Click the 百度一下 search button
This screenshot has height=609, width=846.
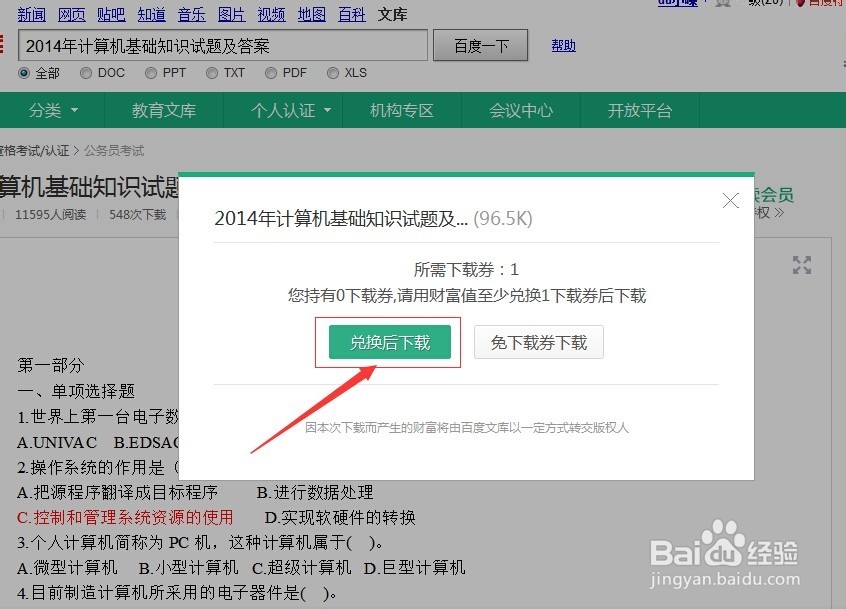pyautogui.click(x=481, y=46)
